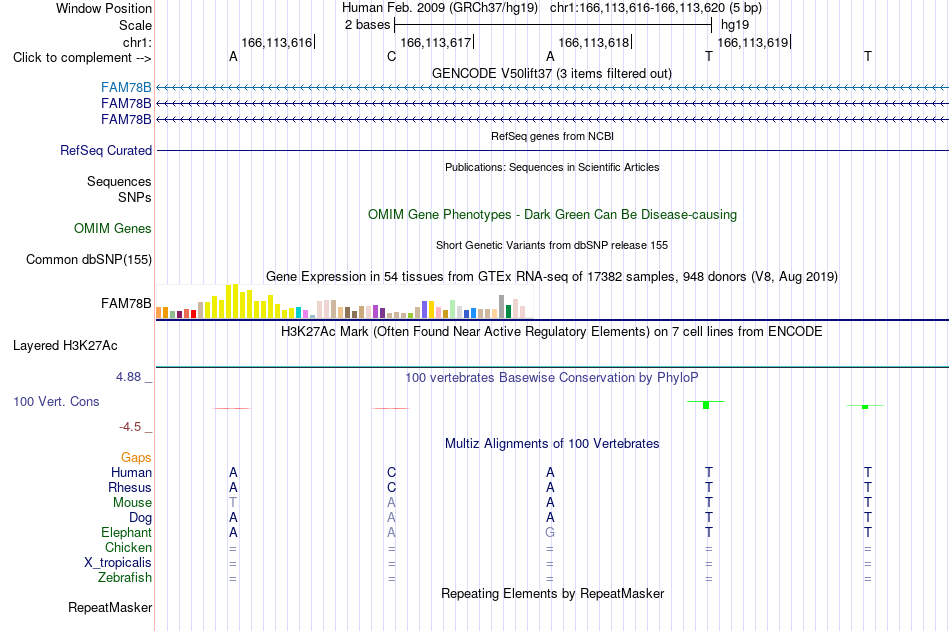Viewport: 950px width, 631px height.
Task: Click the gray T base in the Mouse row
Action: point(233,502)
